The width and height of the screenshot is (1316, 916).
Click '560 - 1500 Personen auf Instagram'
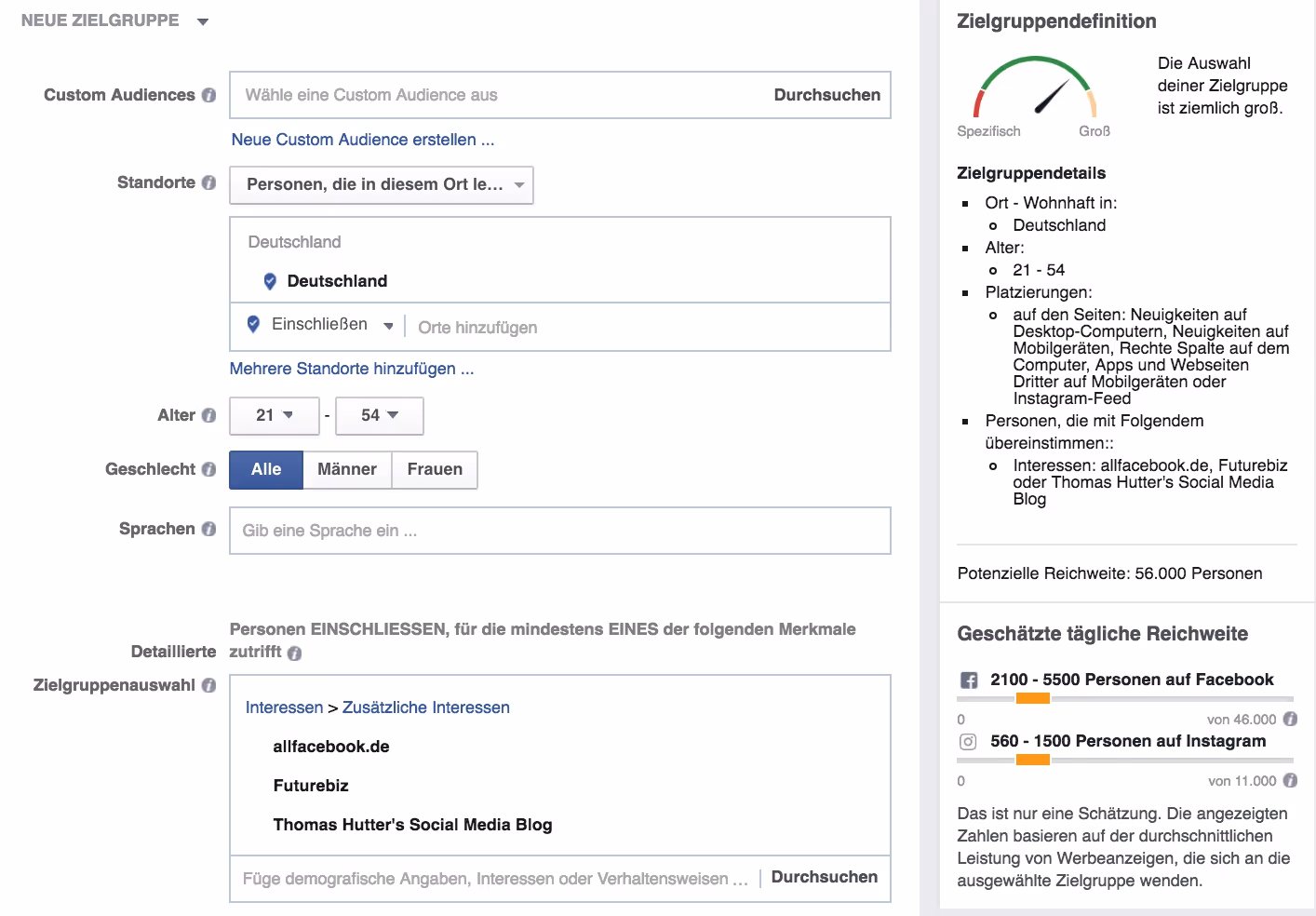coord(1128,741)
